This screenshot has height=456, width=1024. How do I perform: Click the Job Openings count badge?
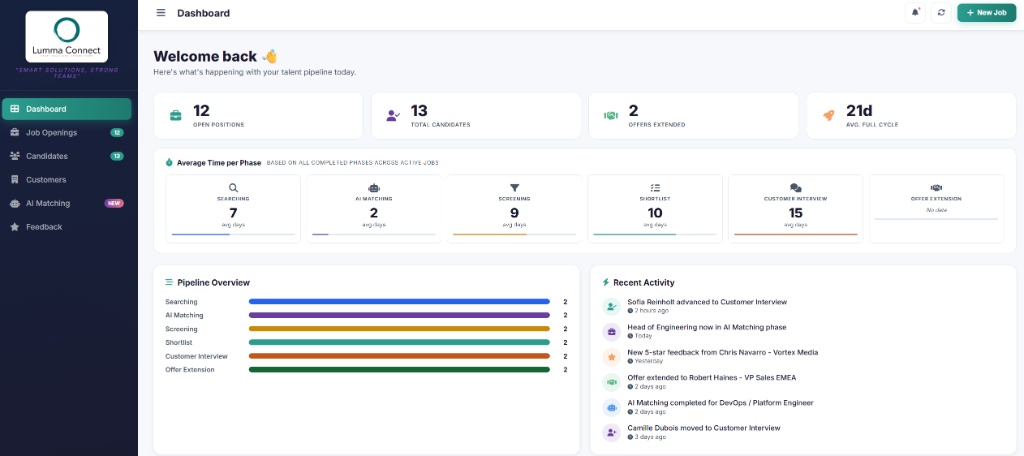tap(117, 133)
